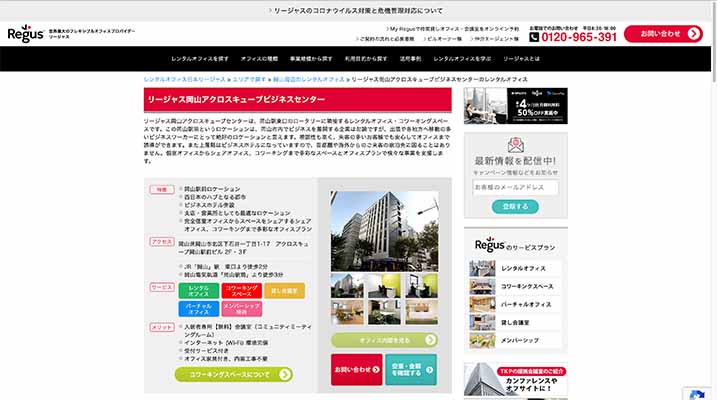Open レンタルオフィス in the sidebar service plans
717x400 pixels.
515,268
